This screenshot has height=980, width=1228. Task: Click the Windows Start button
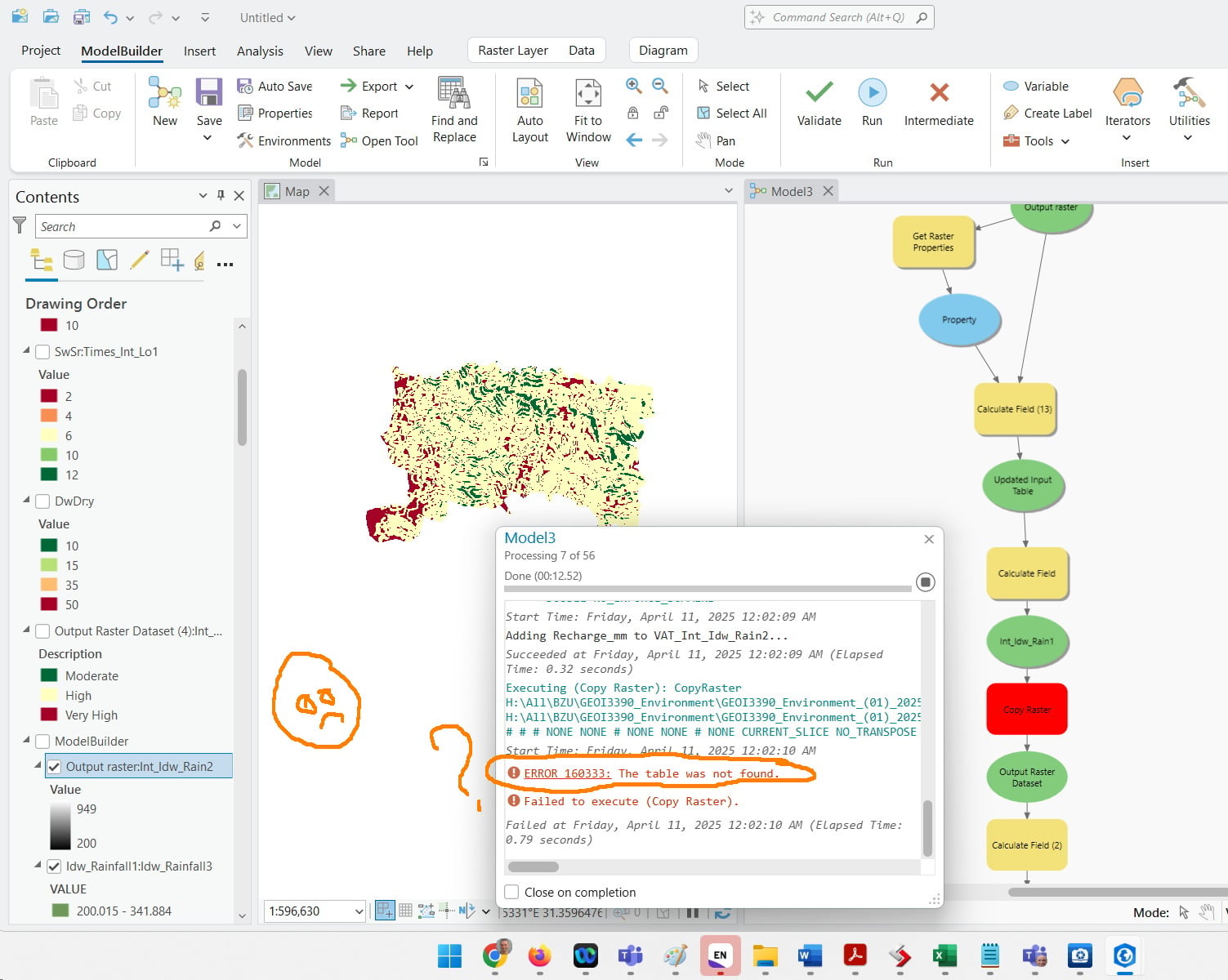click(449, 955)
